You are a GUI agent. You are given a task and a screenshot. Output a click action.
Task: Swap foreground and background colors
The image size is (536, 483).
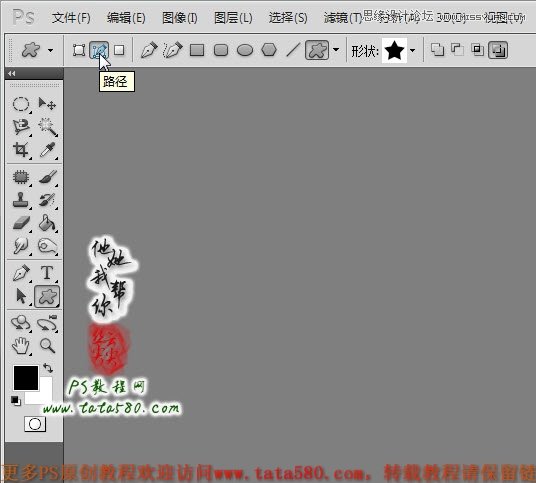coord(48,368)
